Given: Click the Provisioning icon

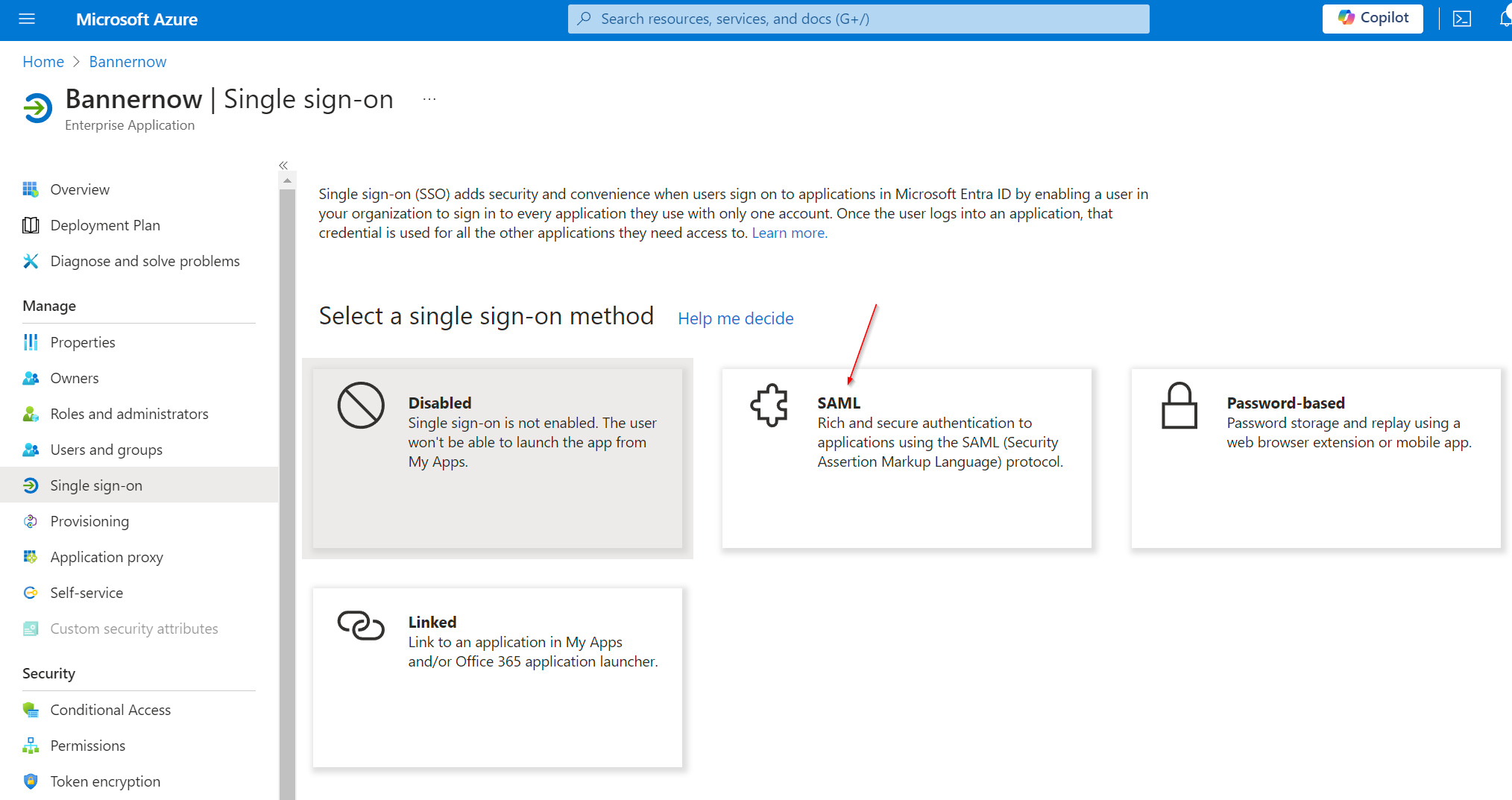Looking at the screenshot, I should pos(31,521).
